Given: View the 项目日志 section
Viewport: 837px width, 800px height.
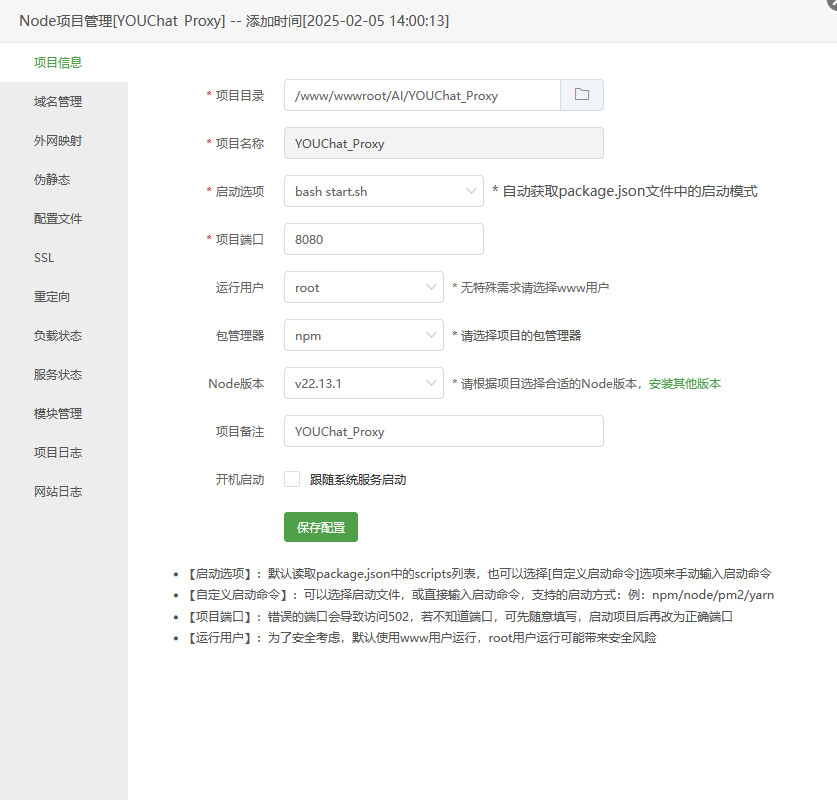Looking at the screenshot, I should [x=56, y=452].
